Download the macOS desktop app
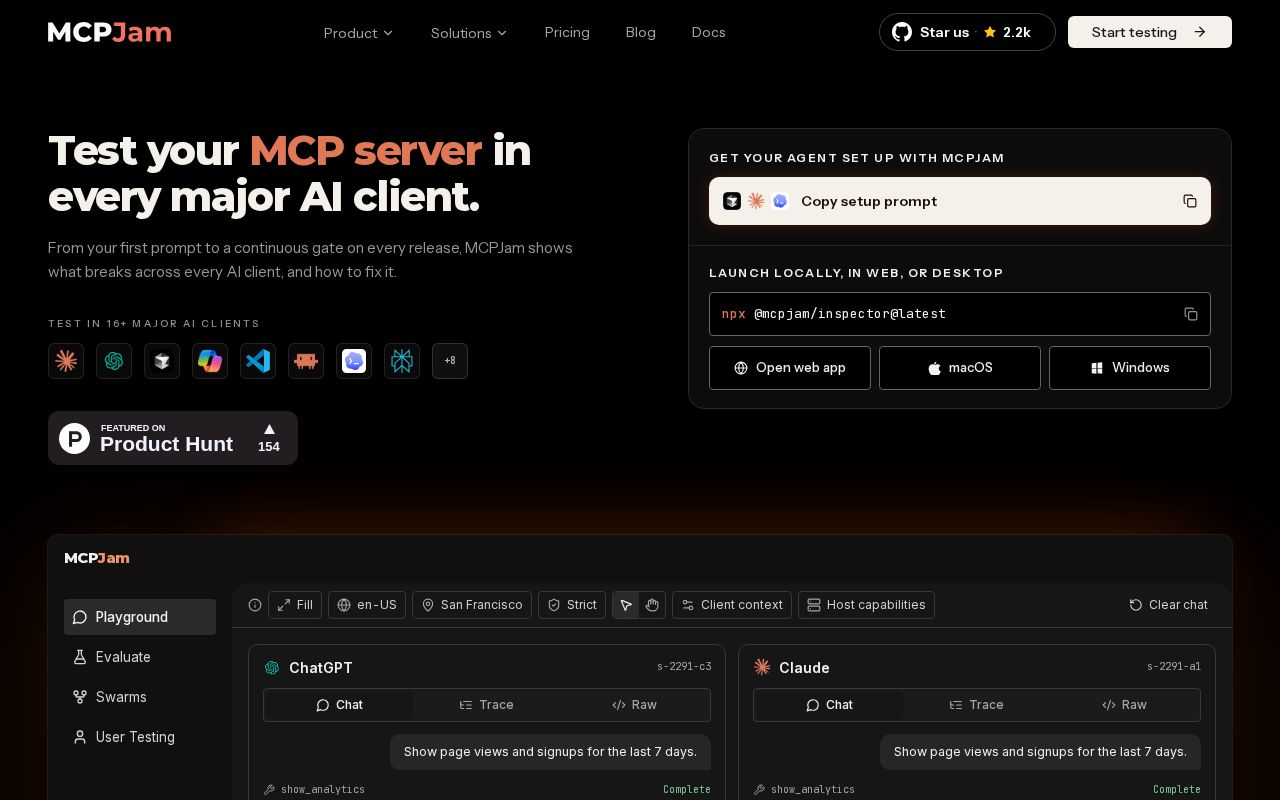 (x=960, y=368)
